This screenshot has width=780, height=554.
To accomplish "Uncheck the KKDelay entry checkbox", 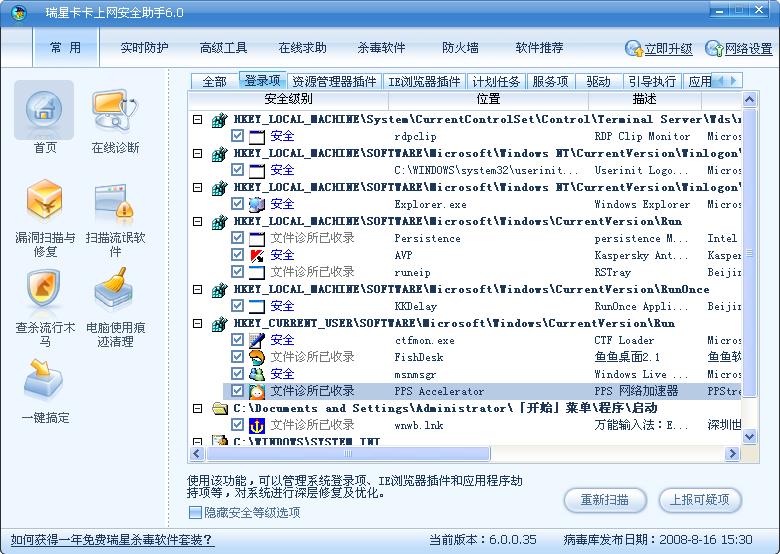I will pyautogui.click(x=237, y=306).
